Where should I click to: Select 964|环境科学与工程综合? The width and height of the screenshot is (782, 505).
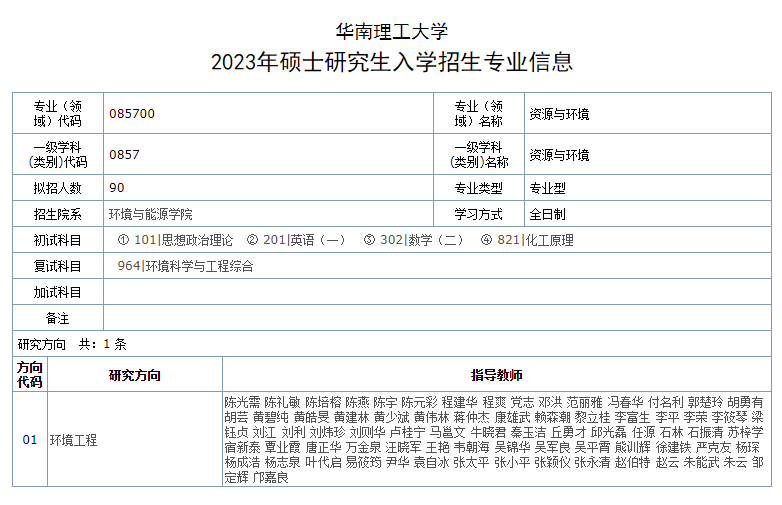click(186, 266)
